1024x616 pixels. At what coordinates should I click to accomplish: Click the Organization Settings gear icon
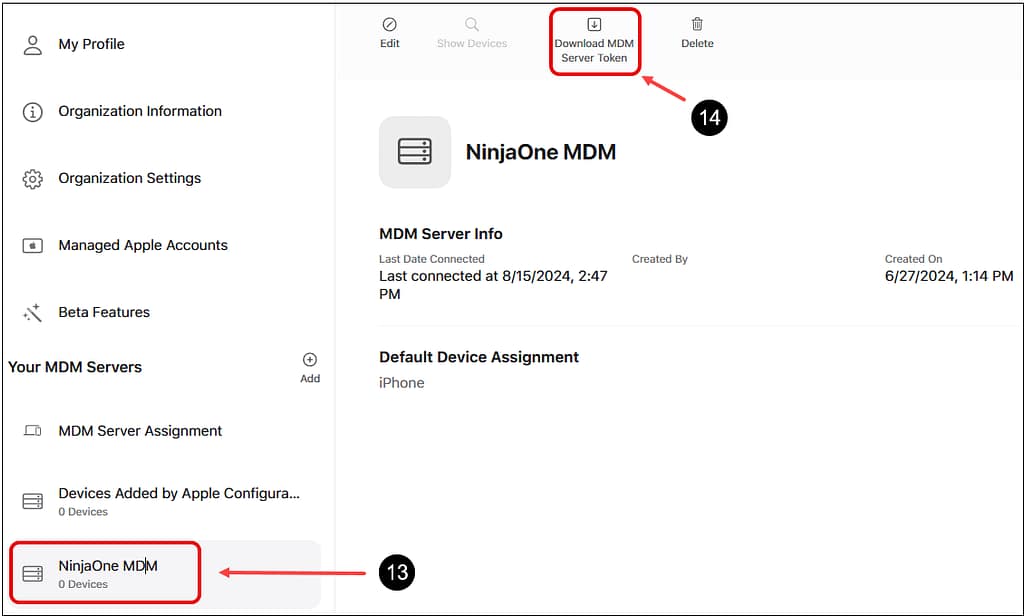[x=33, y=179]
